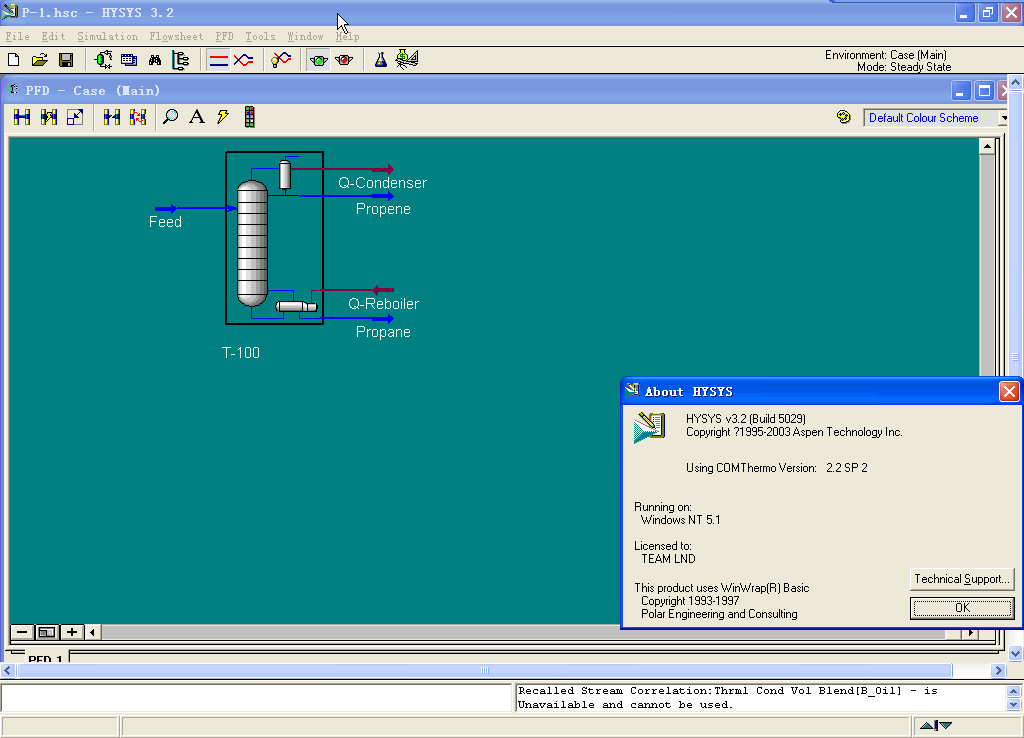Select the T-100 label text
The width and height of the screenshot is (1024, 738).
[241, 353]
